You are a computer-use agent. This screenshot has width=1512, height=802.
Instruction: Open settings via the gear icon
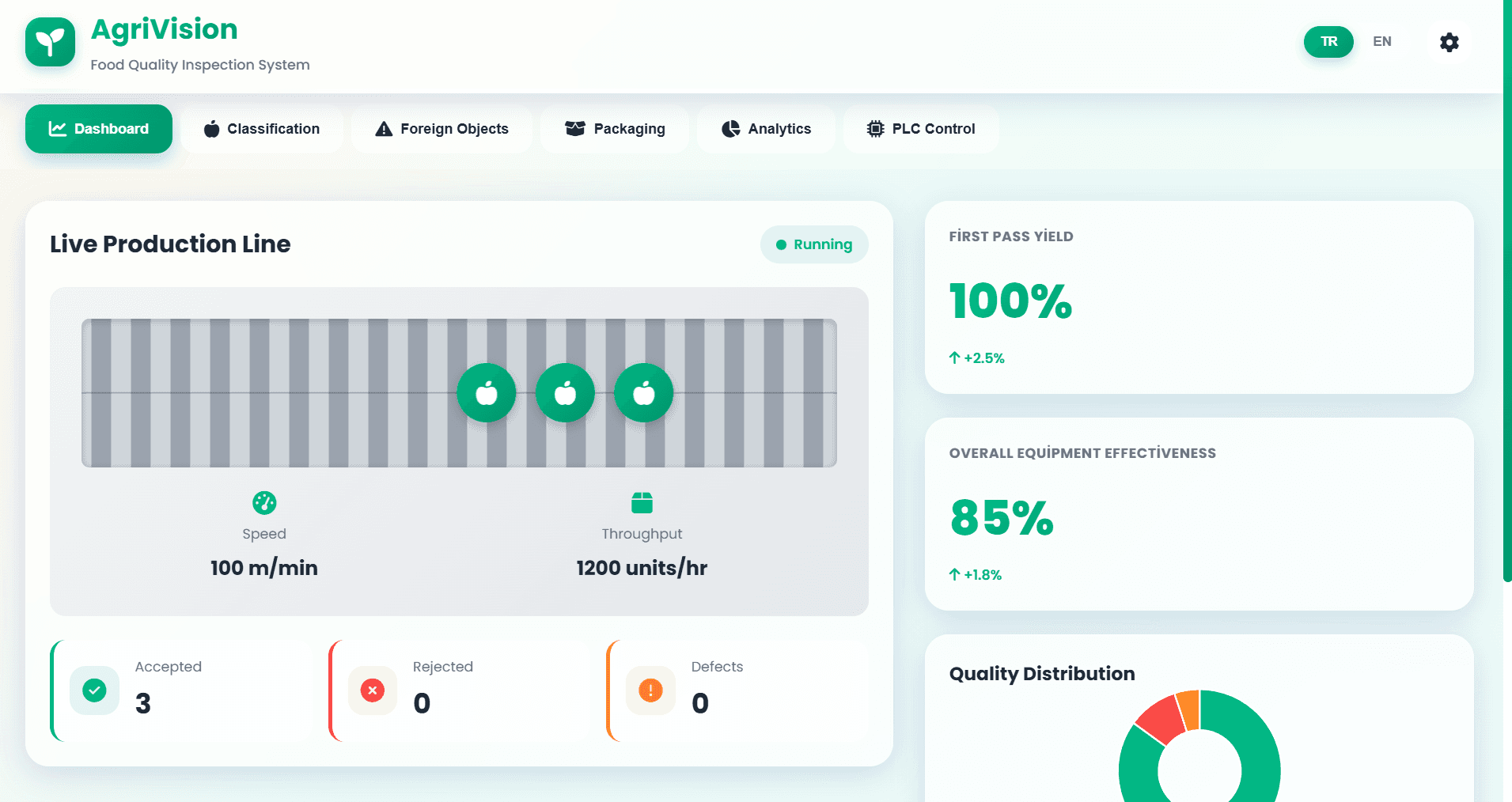[x=1449, y=42]
